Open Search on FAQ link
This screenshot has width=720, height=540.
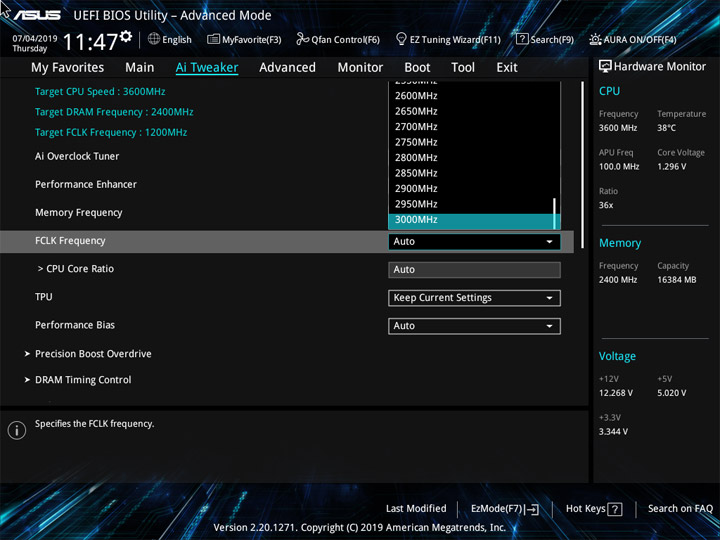pyautogui.click(x=680, y=509)
